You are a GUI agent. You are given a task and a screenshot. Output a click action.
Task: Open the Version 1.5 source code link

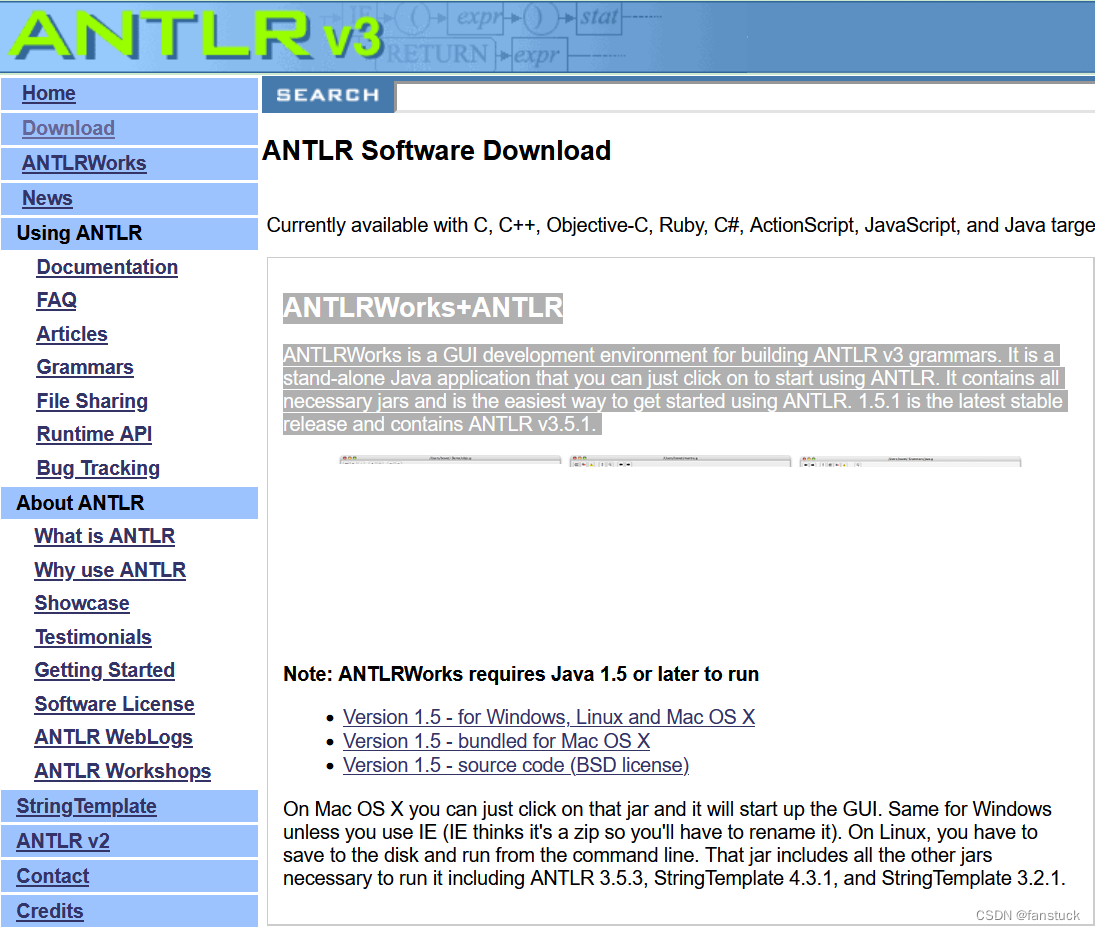(516, 765)
